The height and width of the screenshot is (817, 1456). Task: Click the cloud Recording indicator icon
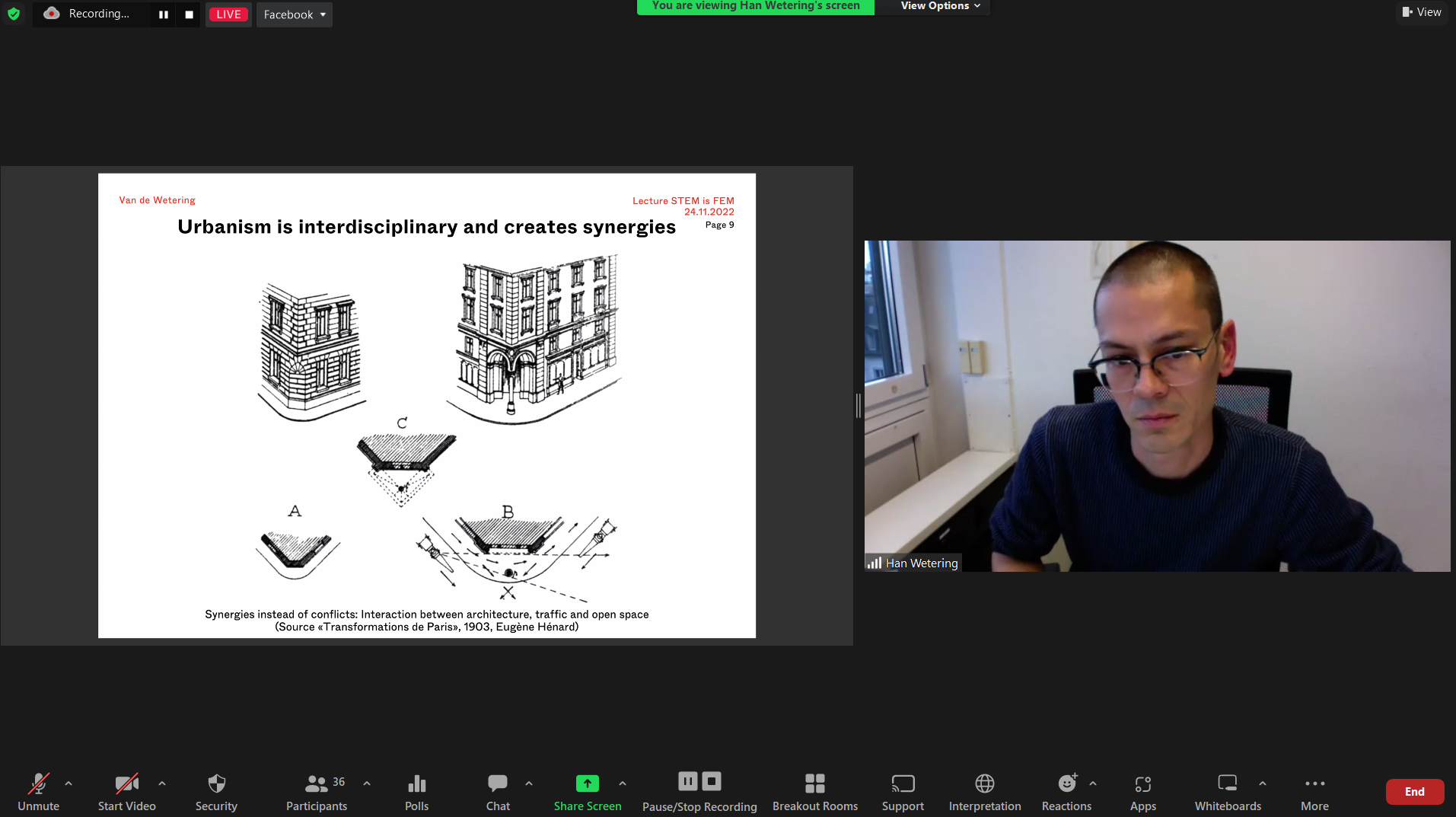tap(52, 14)
